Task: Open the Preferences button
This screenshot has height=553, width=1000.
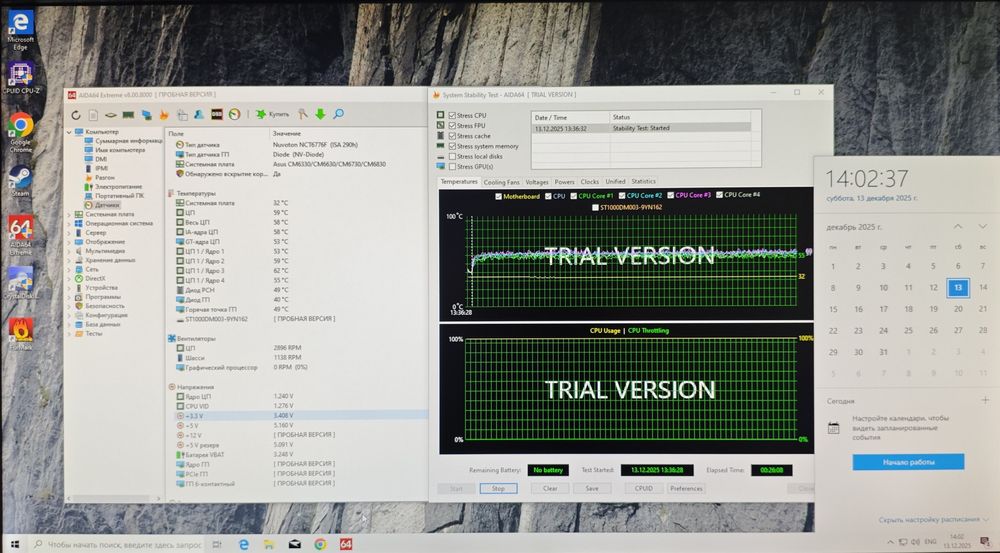Action: click(686, 489)
